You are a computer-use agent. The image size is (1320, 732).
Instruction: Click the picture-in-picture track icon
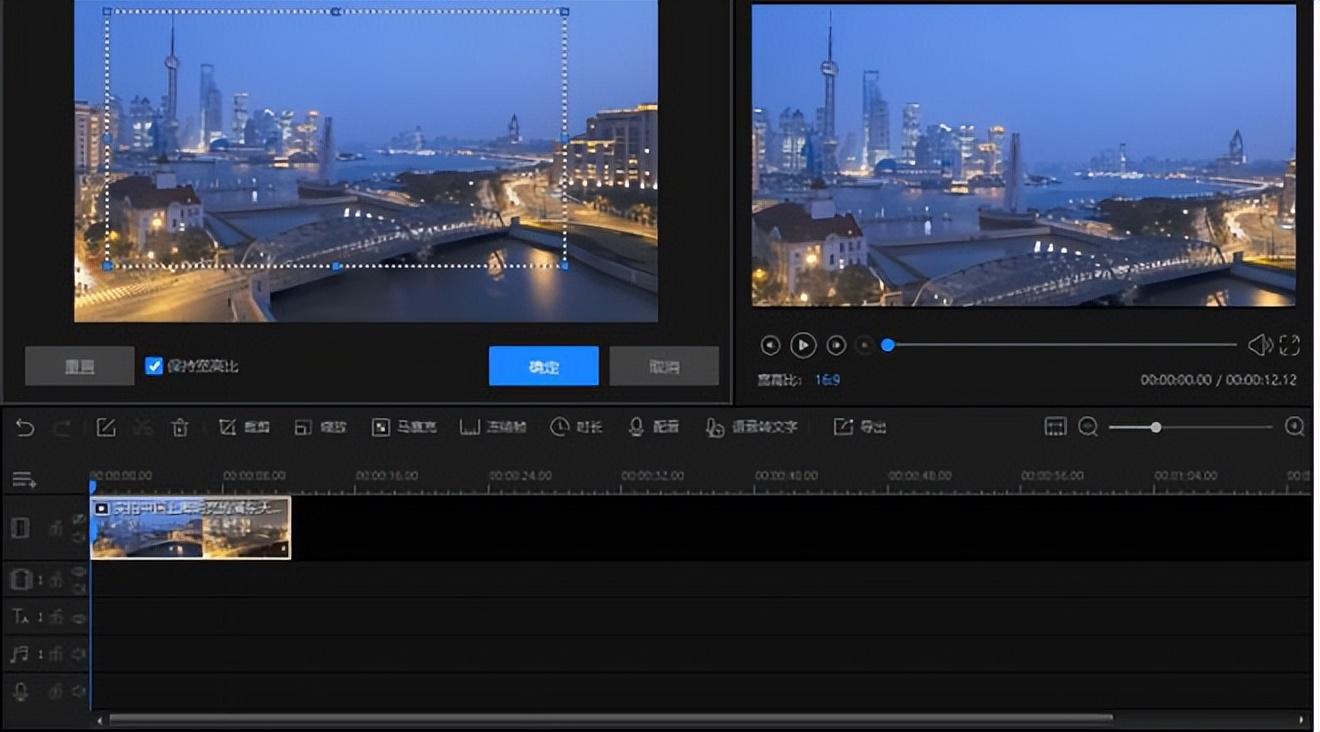(20, 580)
